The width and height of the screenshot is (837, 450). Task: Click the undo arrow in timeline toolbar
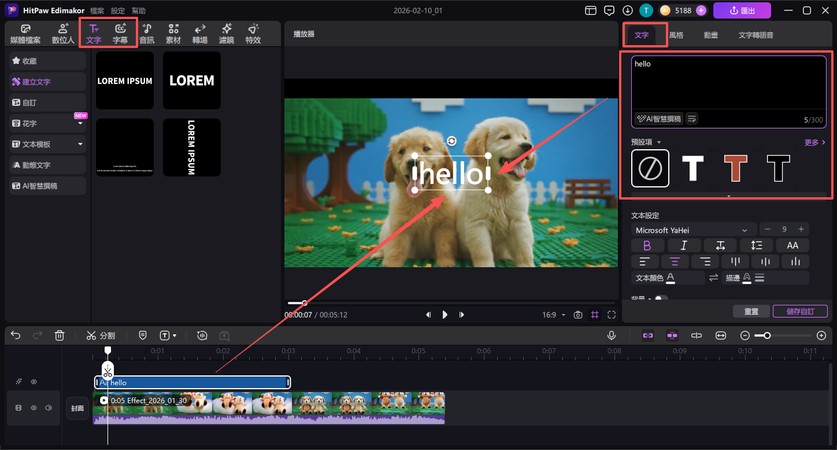pos(15,335)
